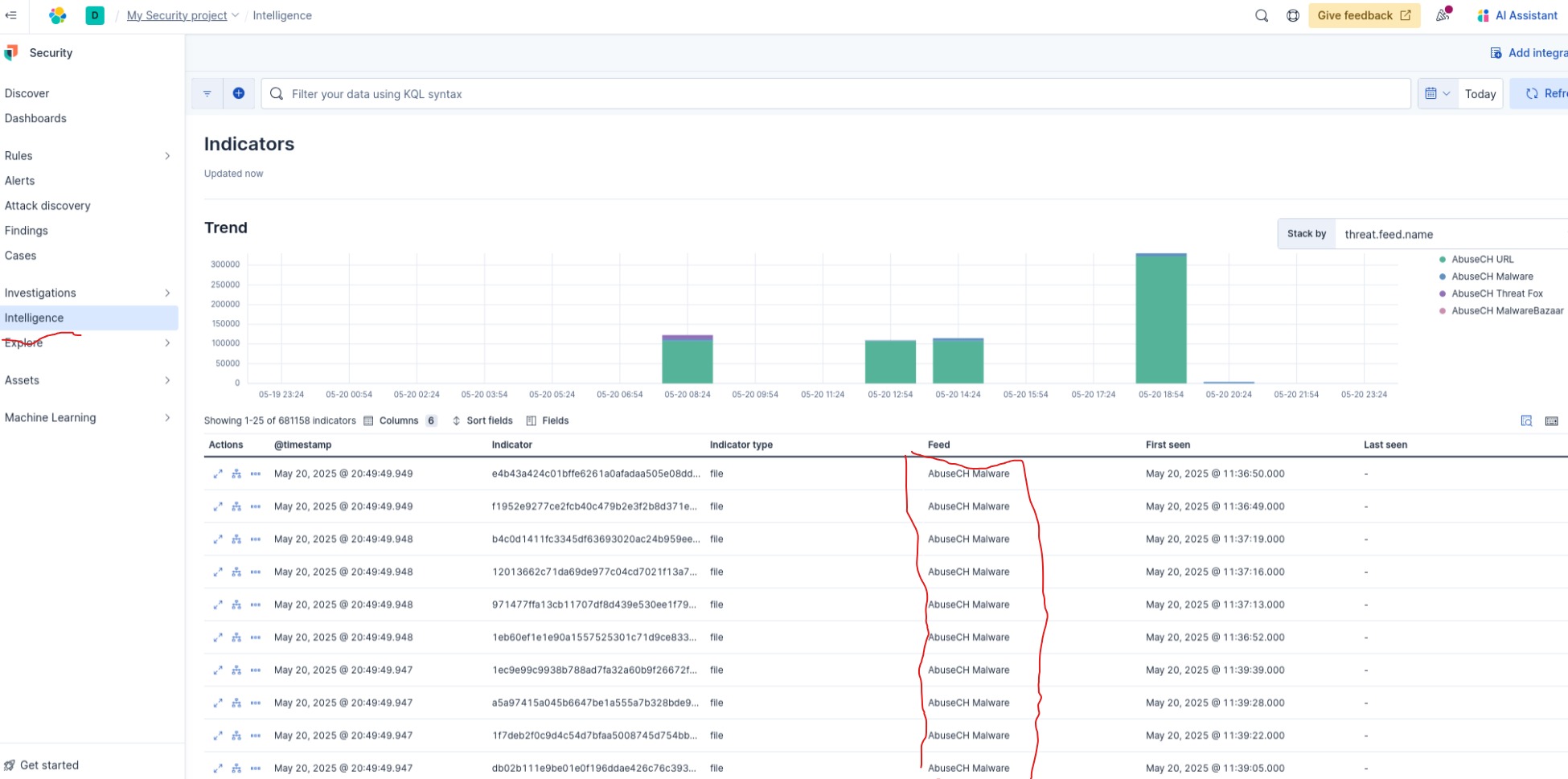Click the Refresh button

pos(1540,93)
